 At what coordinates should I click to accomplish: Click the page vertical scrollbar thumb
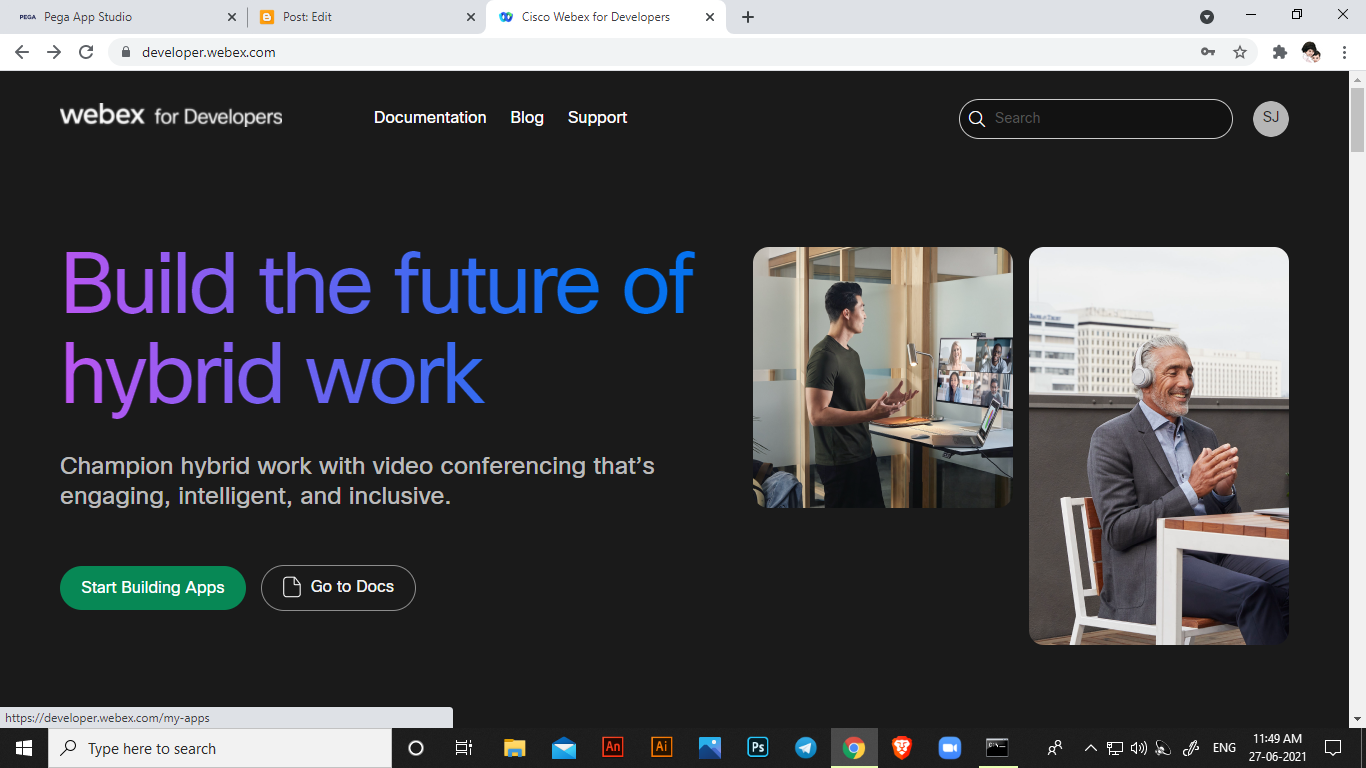tap(1357, 120)
